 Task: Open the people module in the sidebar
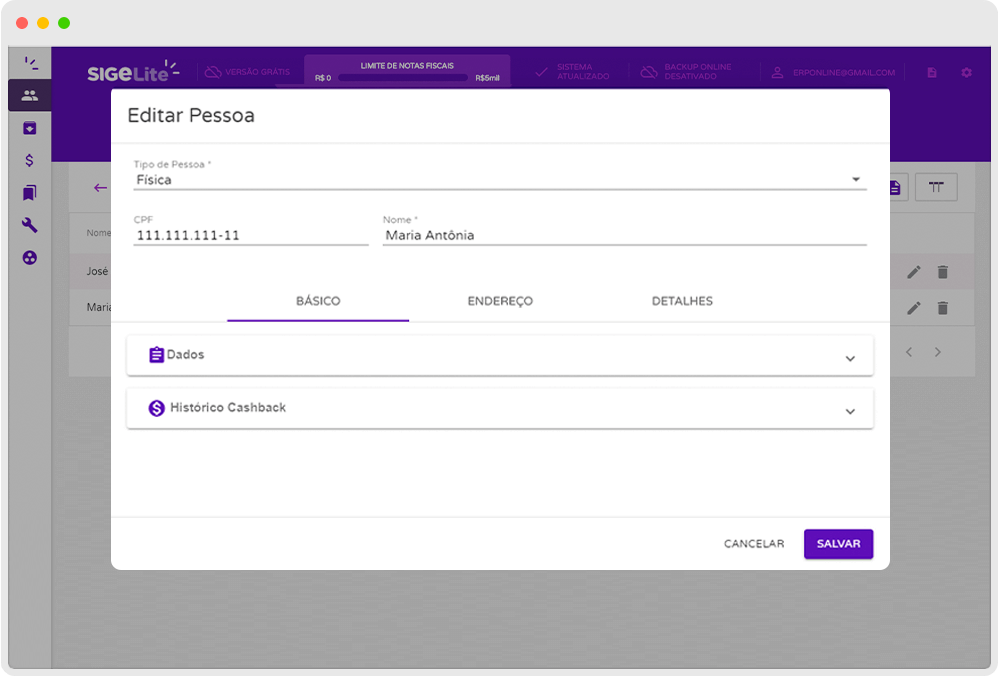(x=30, y=96)
